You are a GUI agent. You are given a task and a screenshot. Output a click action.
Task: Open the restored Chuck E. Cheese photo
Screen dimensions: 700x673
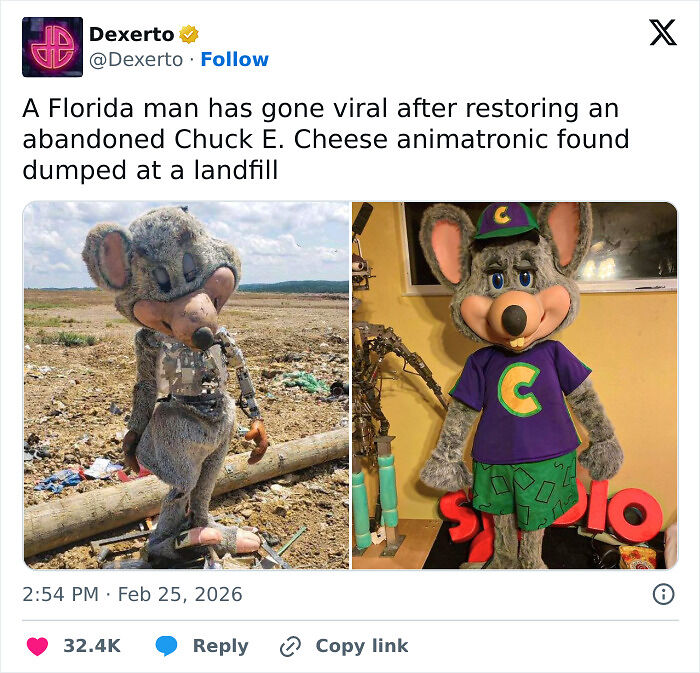coord(514,385)
